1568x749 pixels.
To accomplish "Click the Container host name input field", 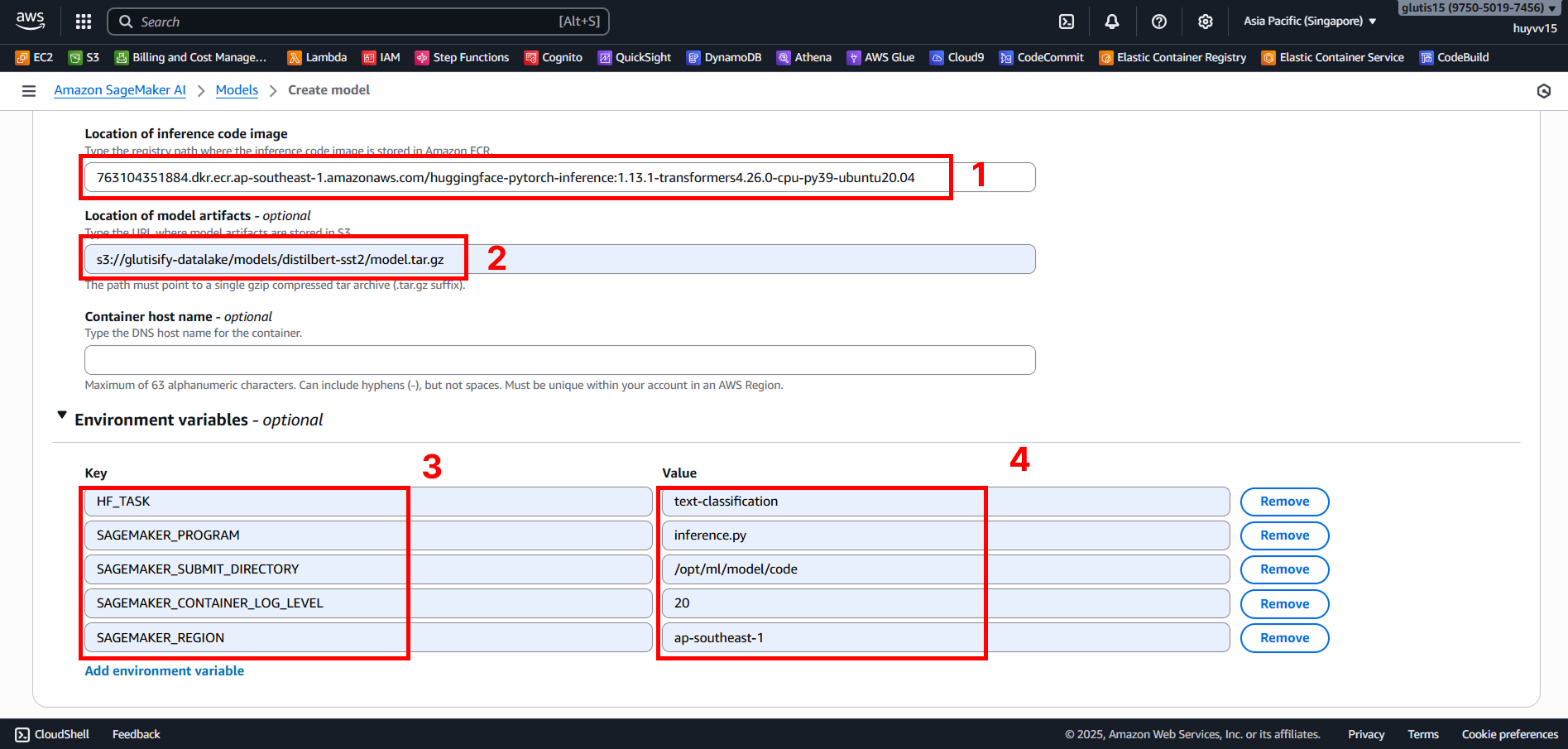I will 559,360.
